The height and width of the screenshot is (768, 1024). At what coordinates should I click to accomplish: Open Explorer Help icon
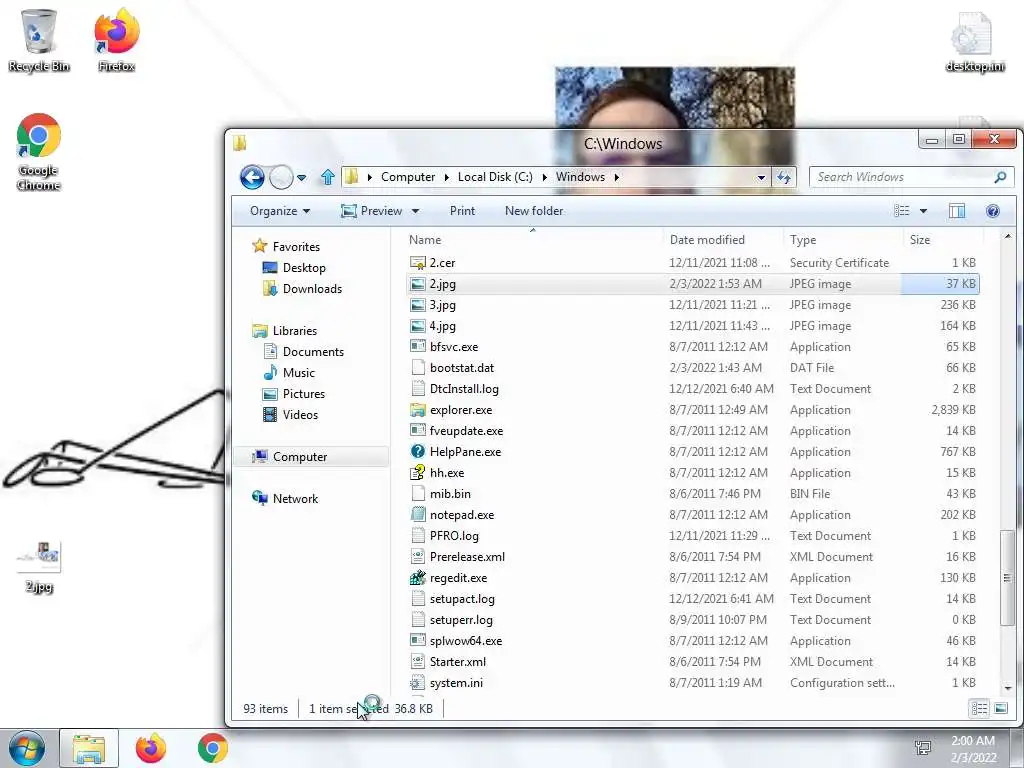tap(993, 210)
